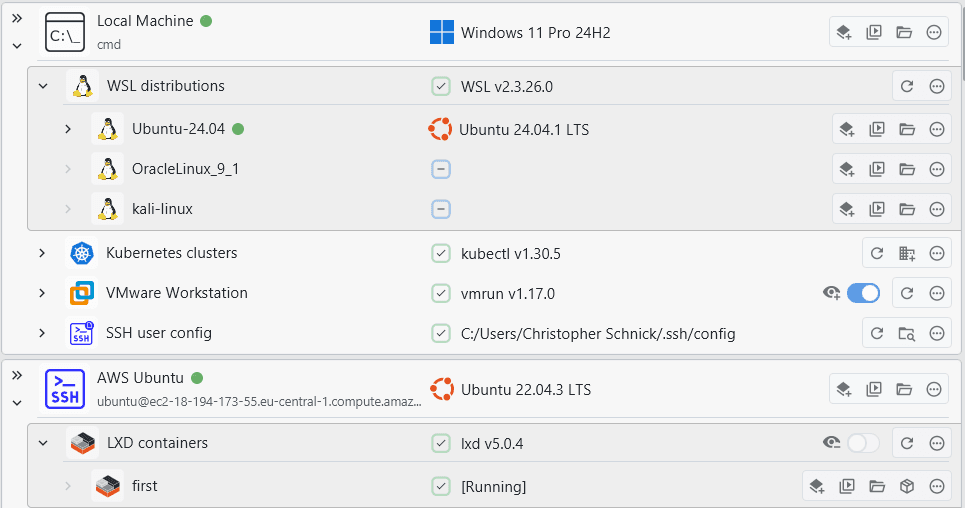Expand the Ubuntu-24.04 distribution

tap(68, 129)
